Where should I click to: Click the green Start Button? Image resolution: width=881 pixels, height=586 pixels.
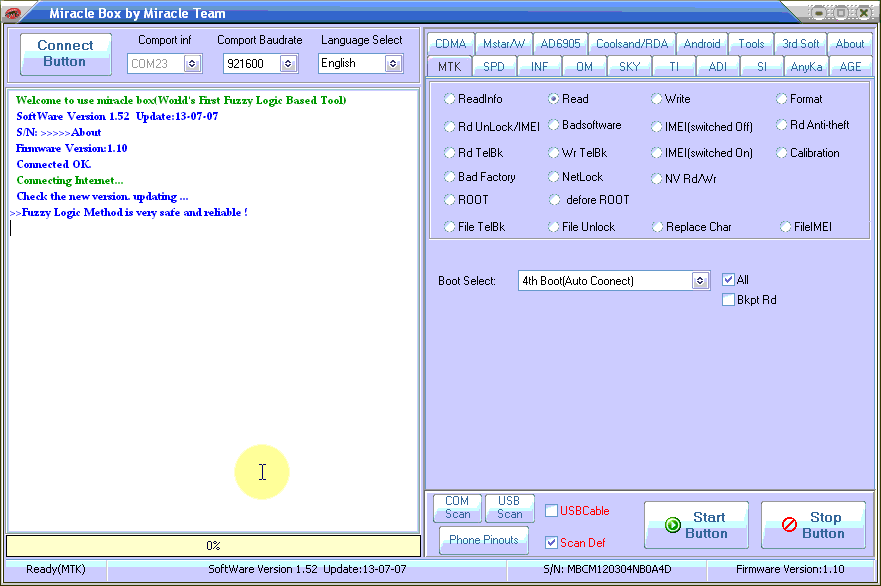tap(696, 525)
